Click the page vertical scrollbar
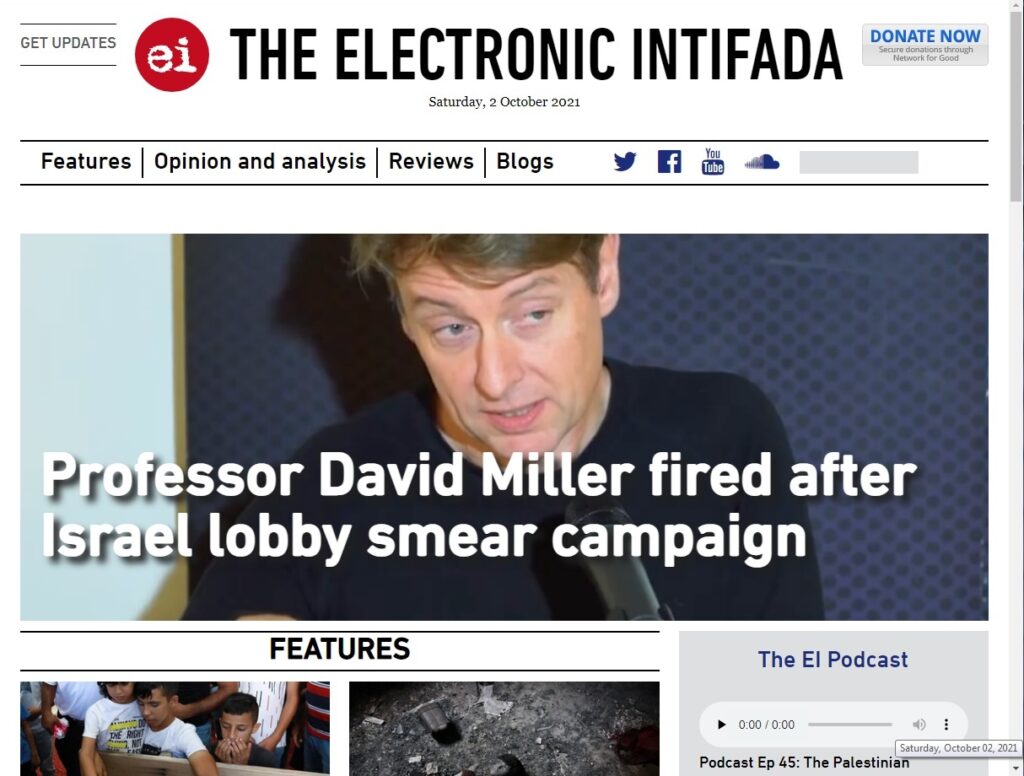Image resolution: width=1024 pixels, height=776 pixels. [1017, 388]
